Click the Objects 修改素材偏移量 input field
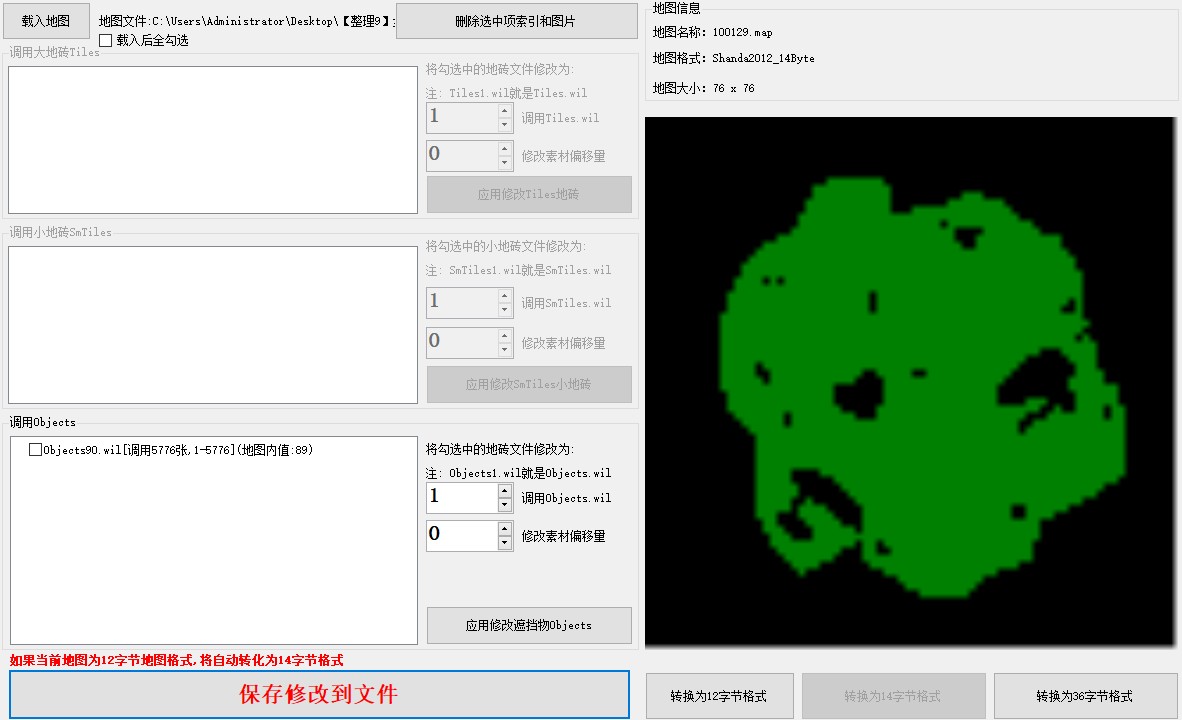 point(461,535)
